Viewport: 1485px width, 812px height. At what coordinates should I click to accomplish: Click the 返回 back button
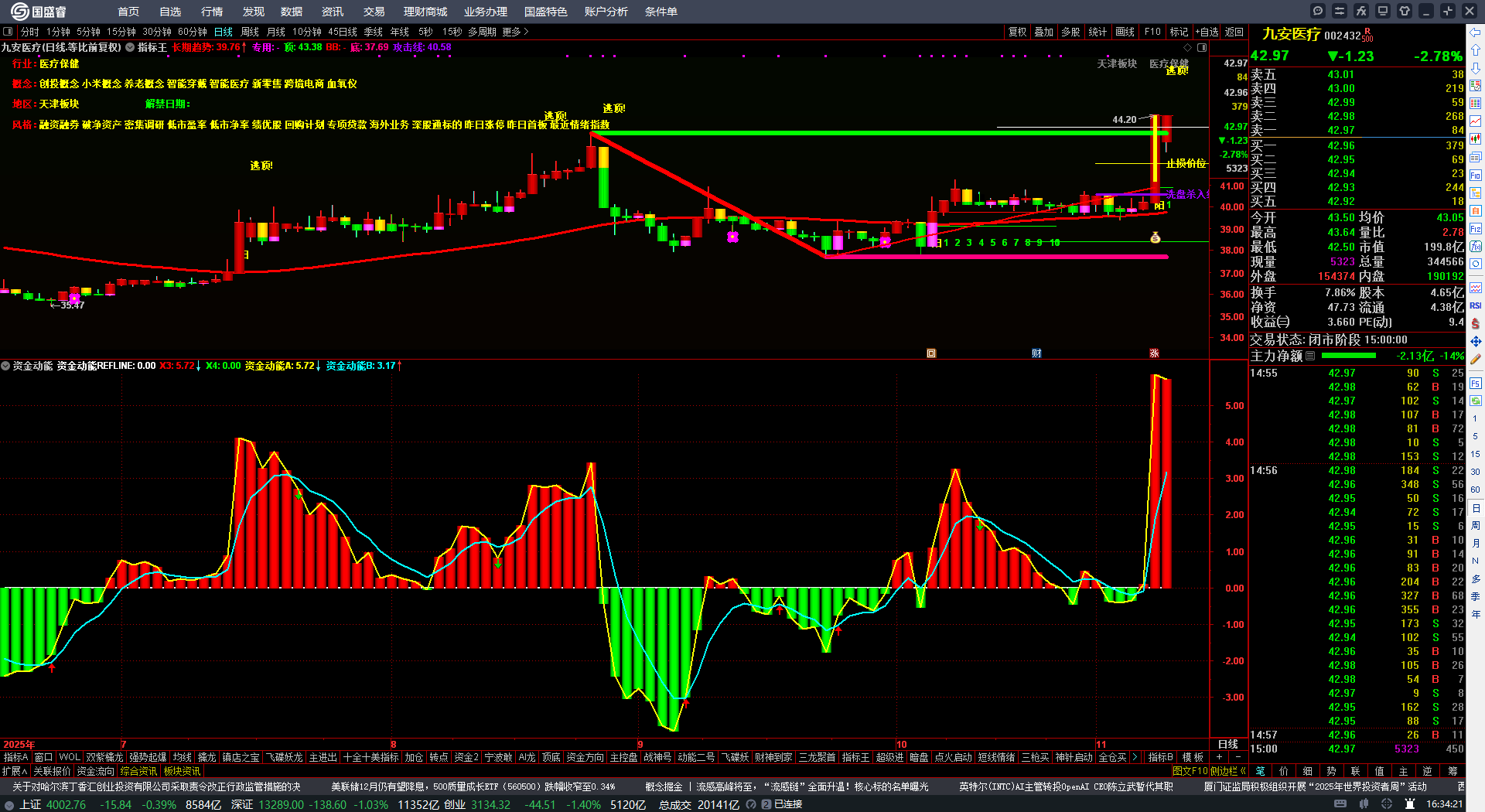click(1234, 32)
